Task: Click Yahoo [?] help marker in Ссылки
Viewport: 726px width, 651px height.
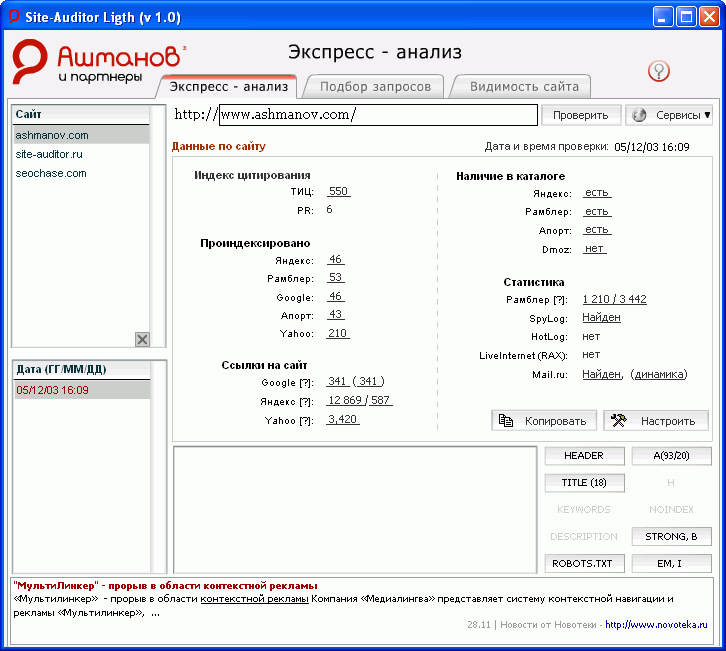Action: click(306, 421)
